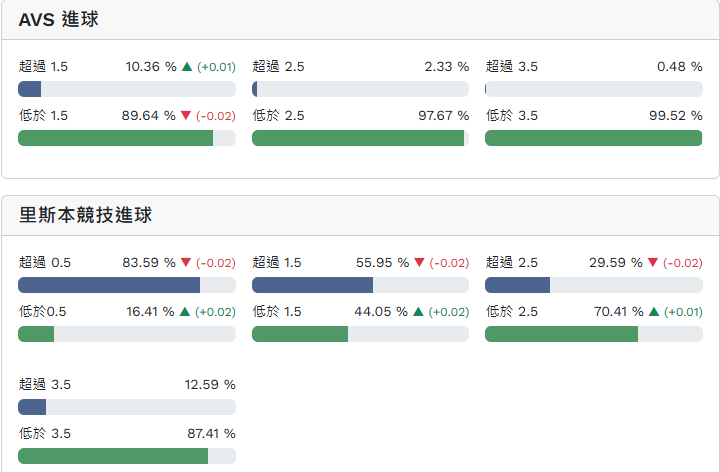Click the 低於 3.5 label beside 87.41 %
Screen dimensions: 720x472
click(44, 434)
